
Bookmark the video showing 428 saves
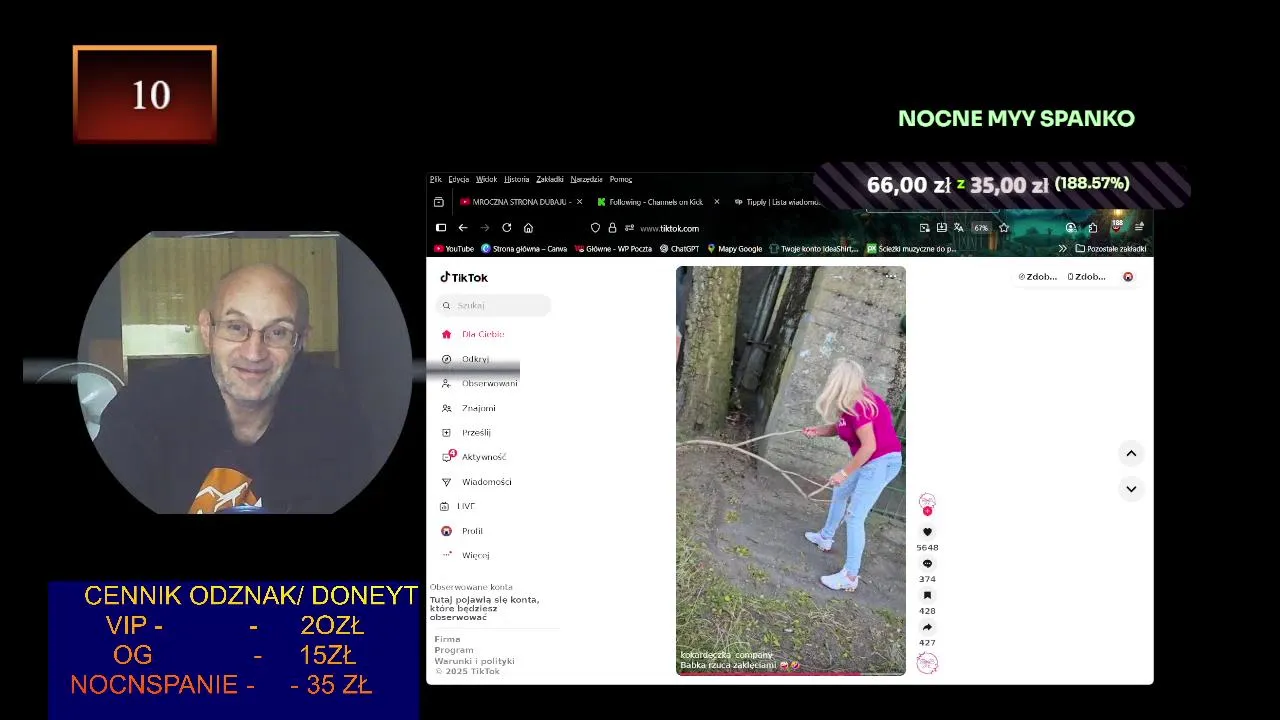[927, 595]
